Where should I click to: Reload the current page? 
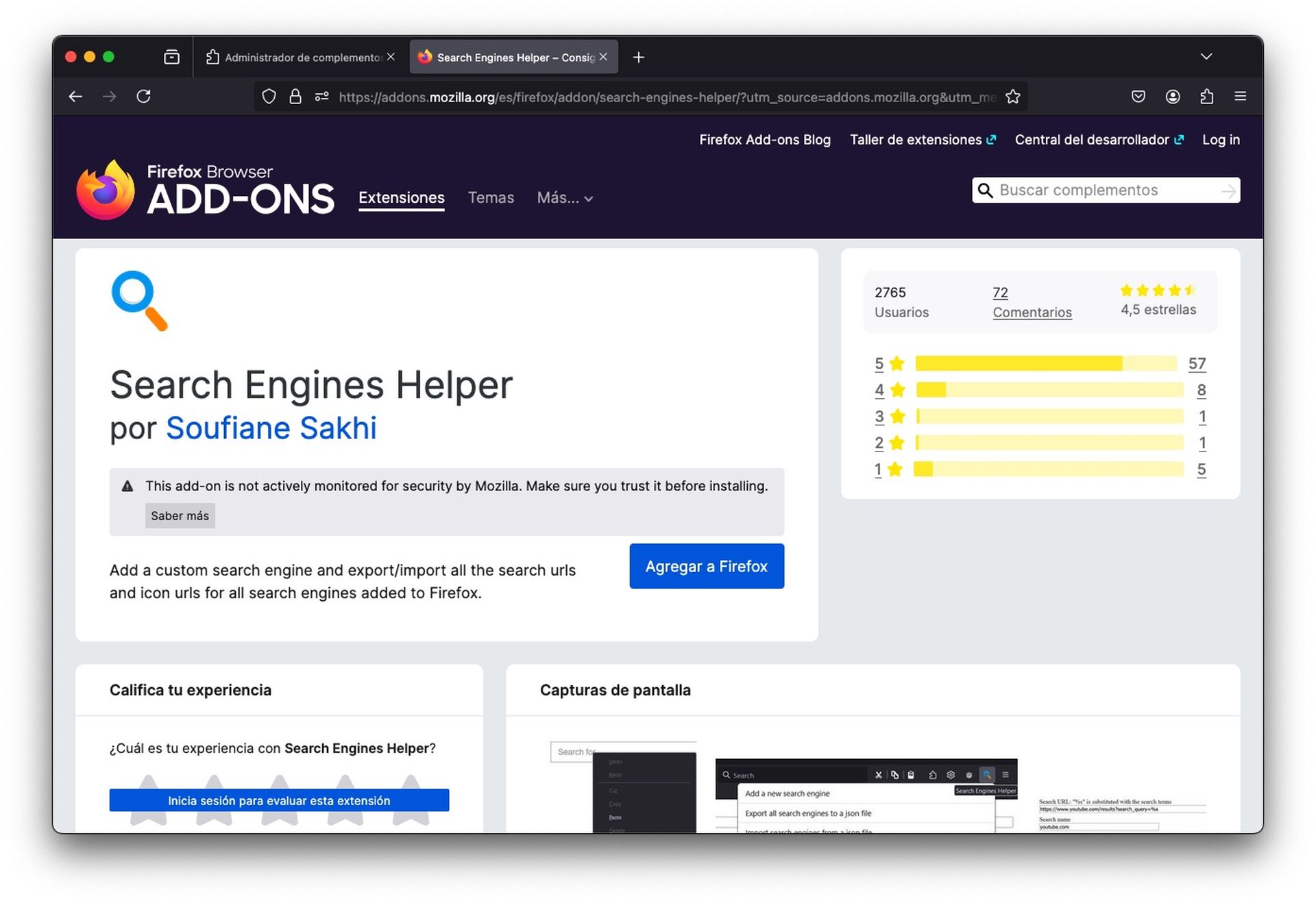click(144, 97)
